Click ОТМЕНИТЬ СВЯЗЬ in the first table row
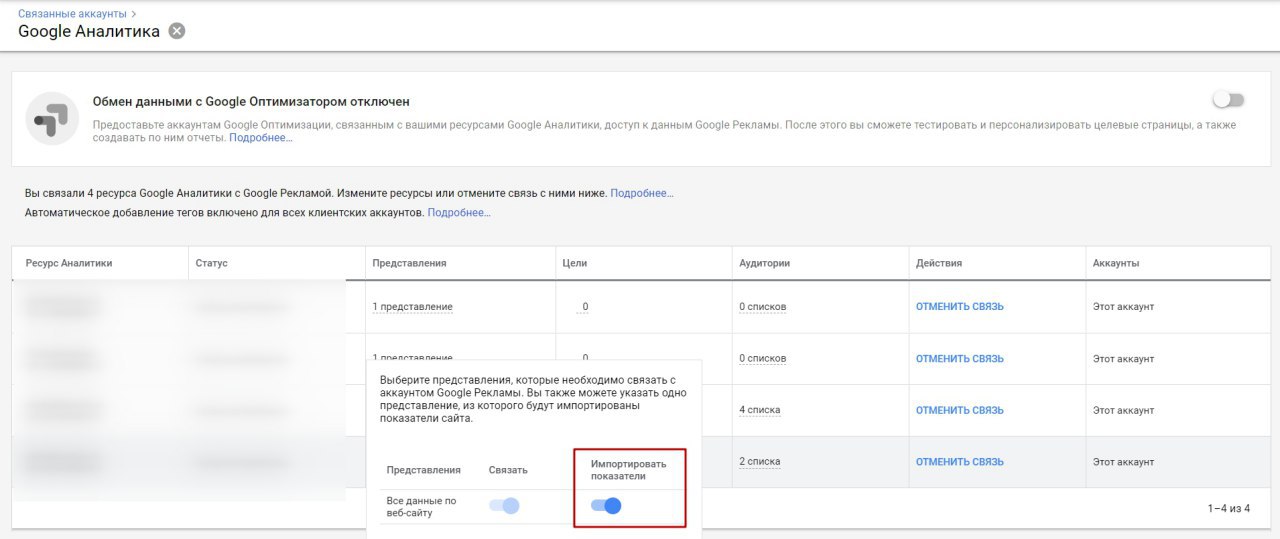This screenshot has height=539, width=1280. (x=959, y=307)
